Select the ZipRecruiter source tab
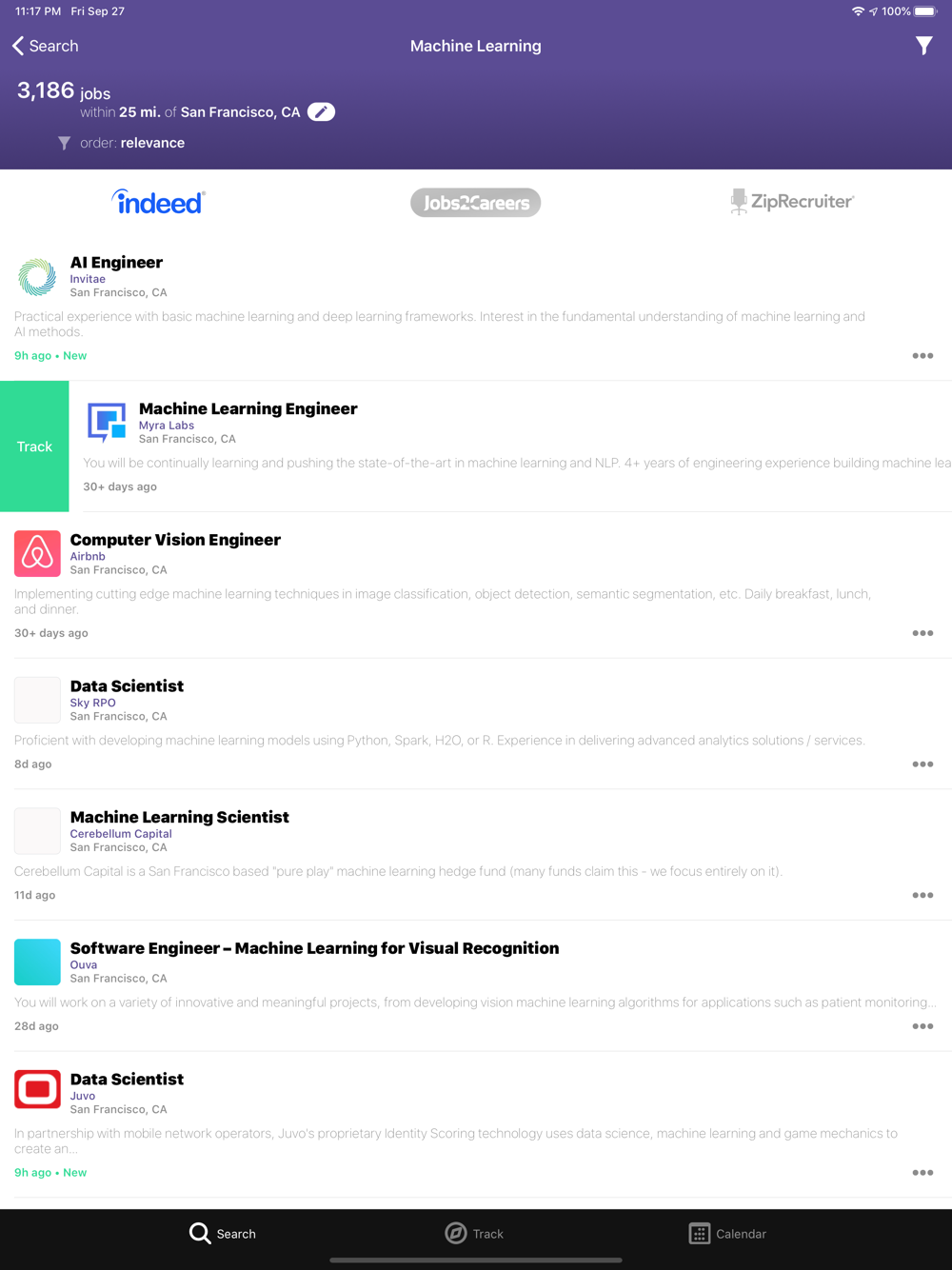 (792, 202)
